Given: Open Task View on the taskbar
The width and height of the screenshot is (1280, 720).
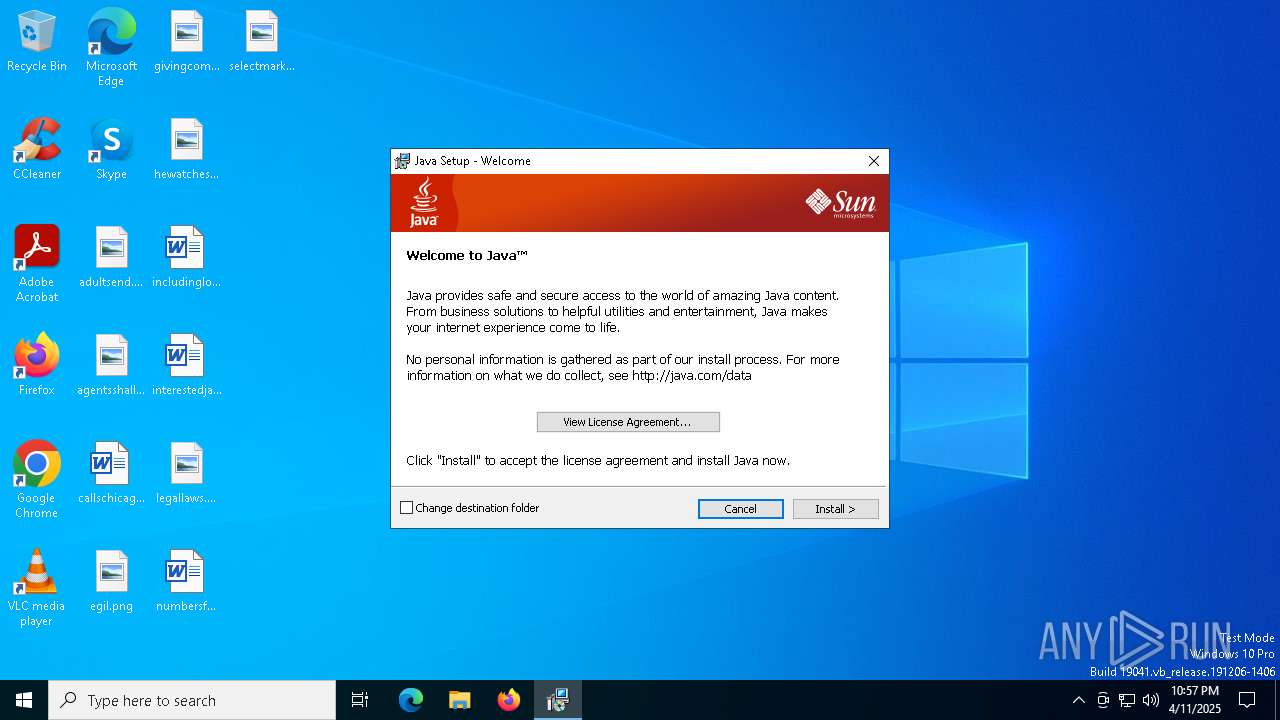Looking at the screenshot, I should coord(360,700).
